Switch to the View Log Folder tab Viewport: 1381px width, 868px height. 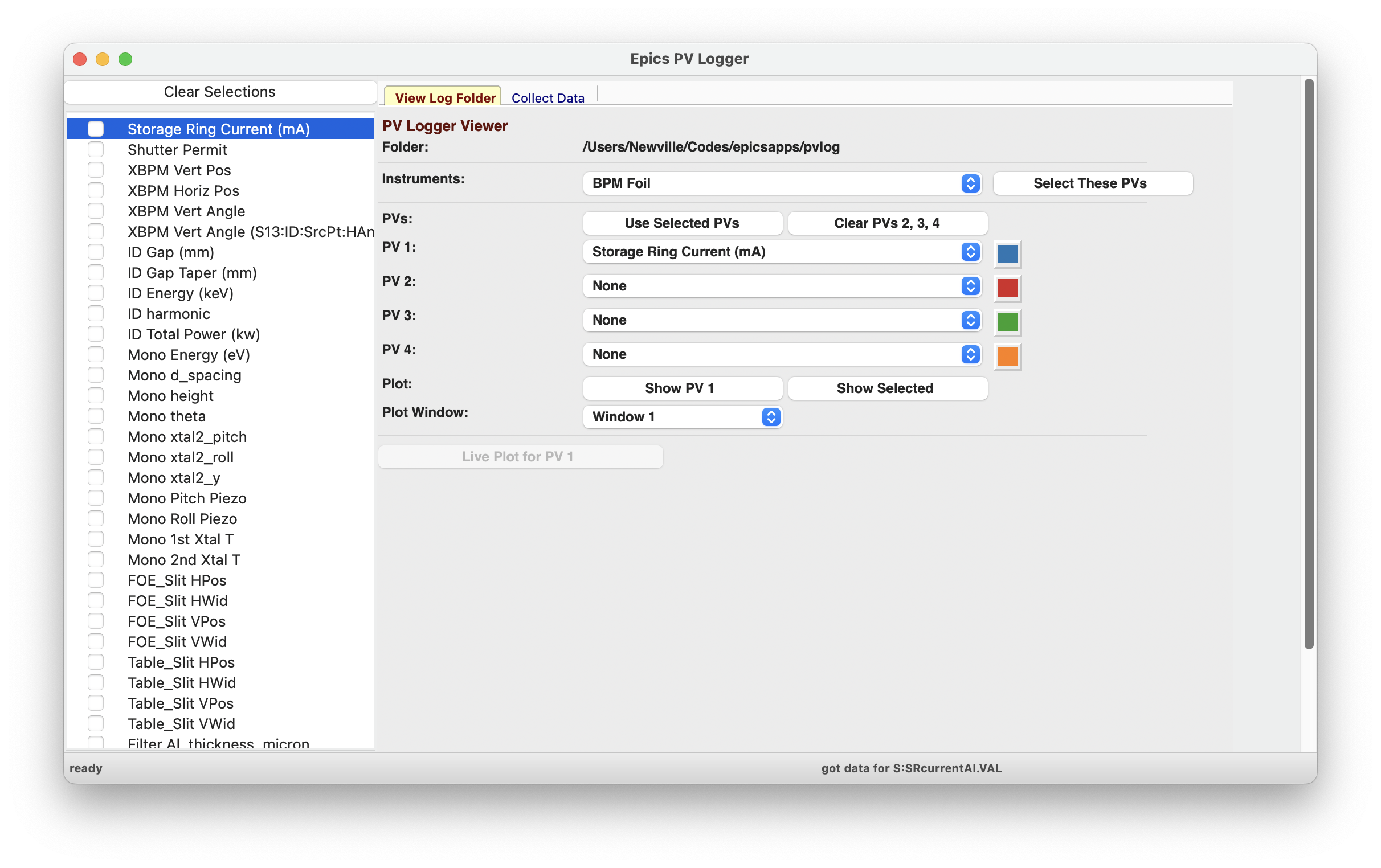[x=444, y=97]
